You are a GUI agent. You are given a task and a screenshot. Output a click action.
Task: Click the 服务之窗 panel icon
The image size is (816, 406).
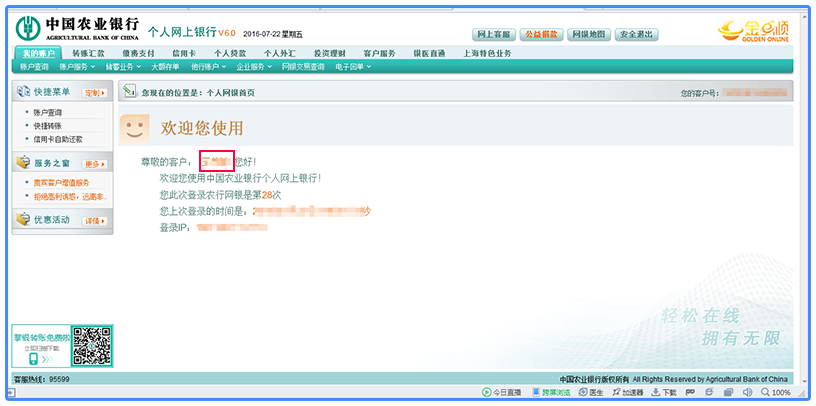click(23, 163)
